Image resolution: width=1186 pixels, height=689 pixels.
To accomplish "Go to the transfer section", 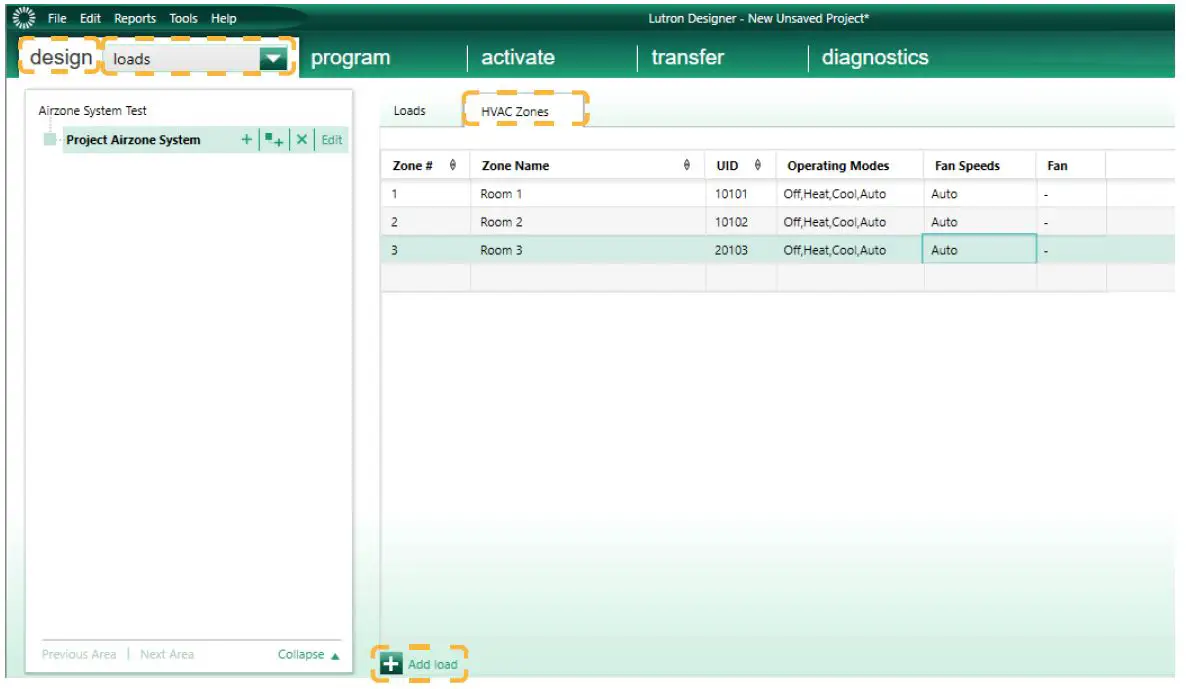I will tap(688, 57).
